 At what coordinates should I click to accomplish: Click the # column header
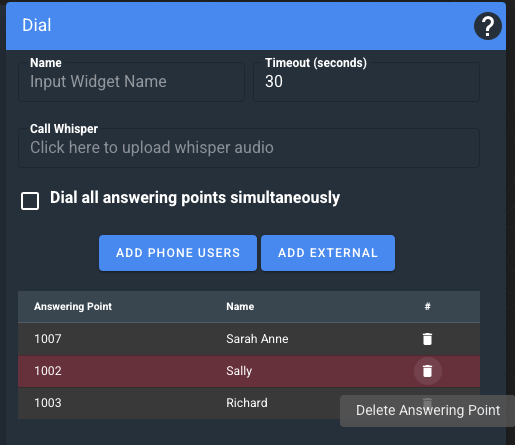pos(427,306)
